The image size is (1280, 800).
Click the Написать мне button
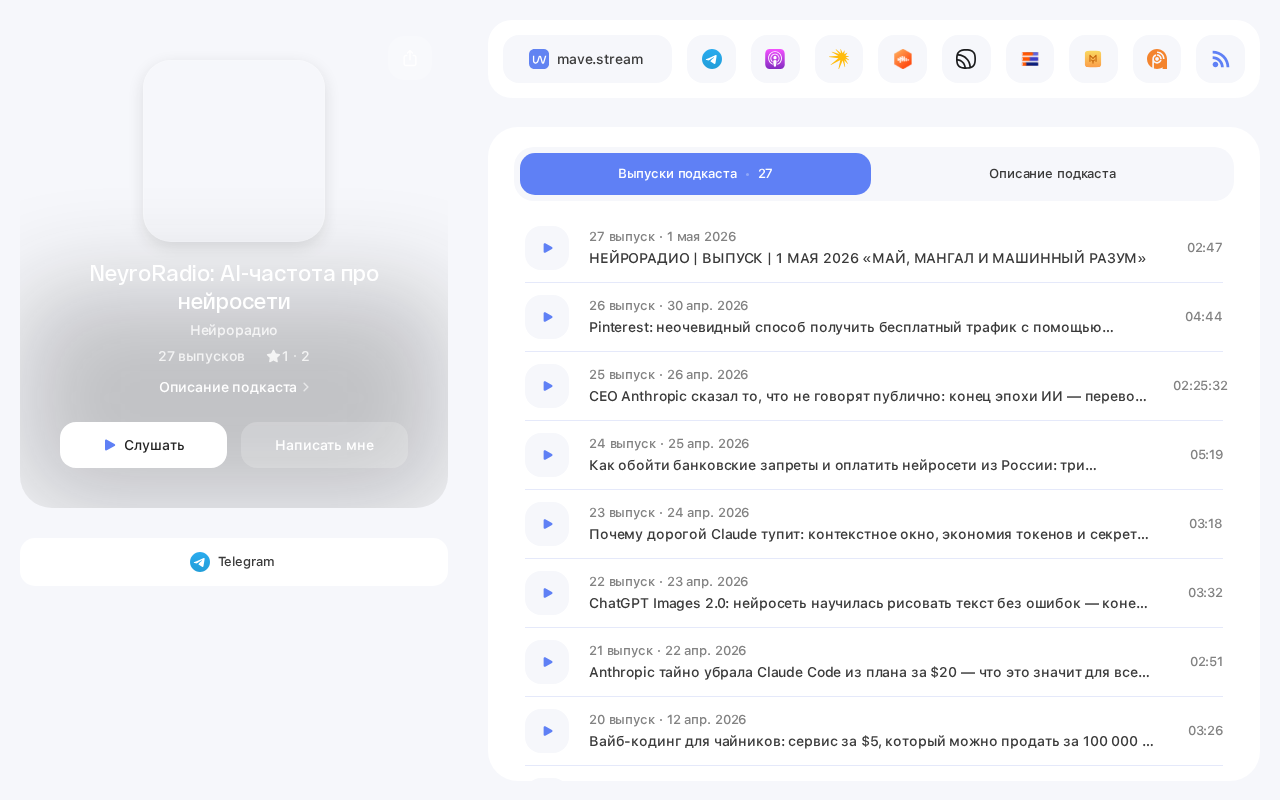tap(324, 445)
